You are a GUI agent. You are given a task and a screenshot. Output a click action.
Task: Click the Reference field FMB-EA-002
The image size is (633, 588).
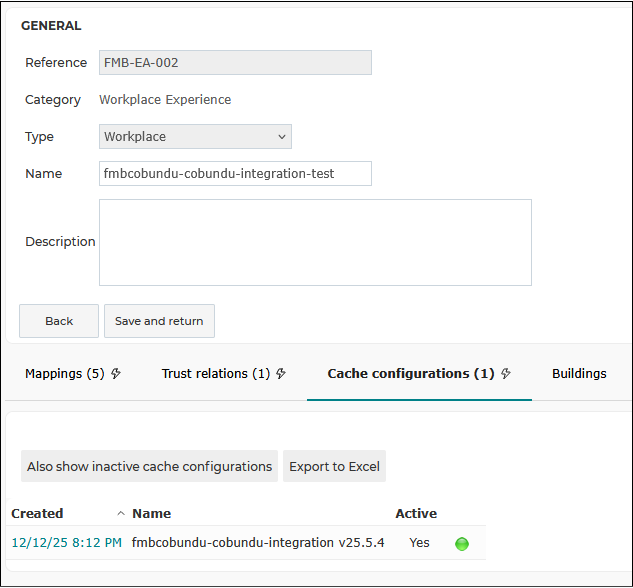click(x=235, y=63)
